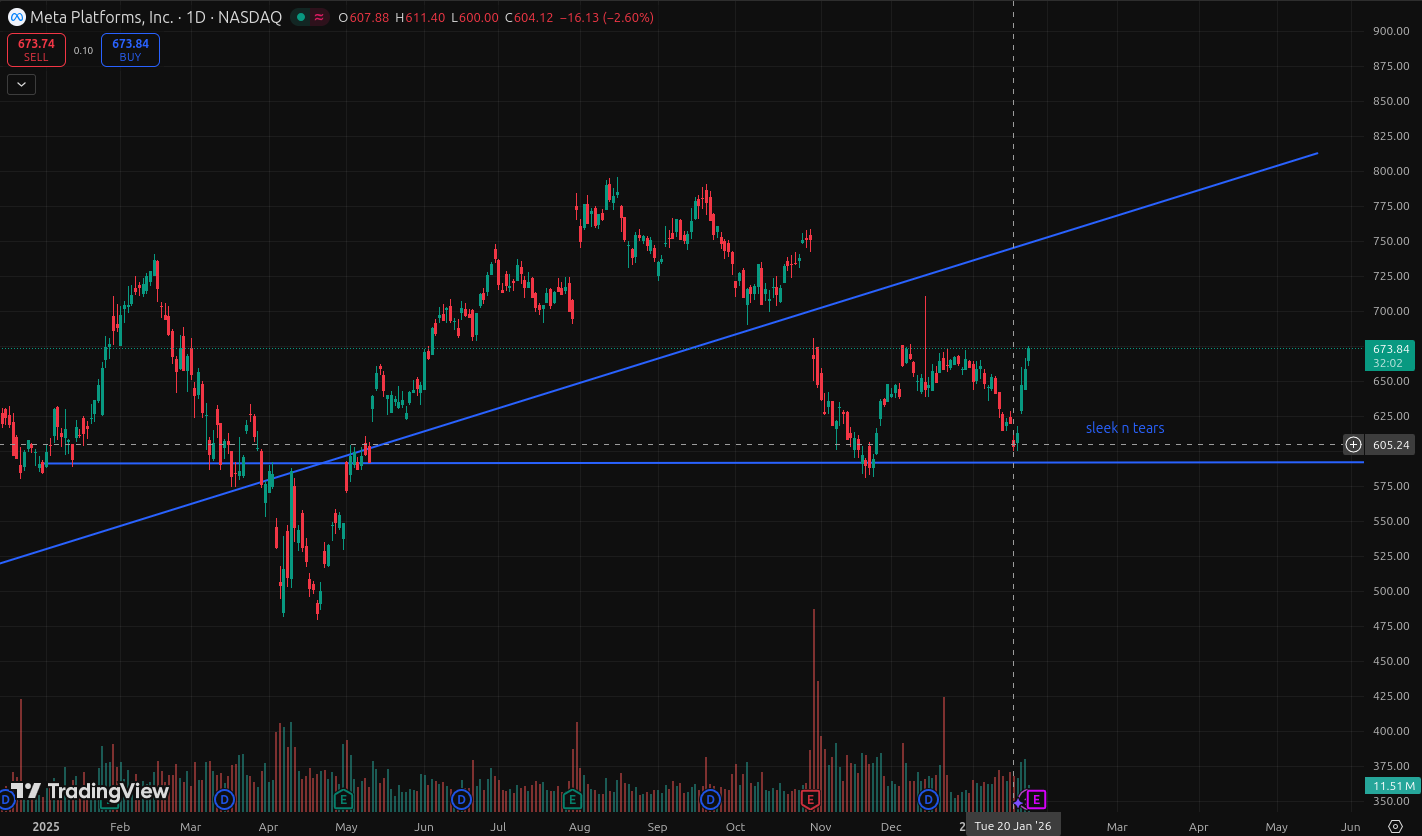This screenshot has height=836, width=1422.
Task: Open chart settings gear on the time axis
Action: pos(1396,827)
